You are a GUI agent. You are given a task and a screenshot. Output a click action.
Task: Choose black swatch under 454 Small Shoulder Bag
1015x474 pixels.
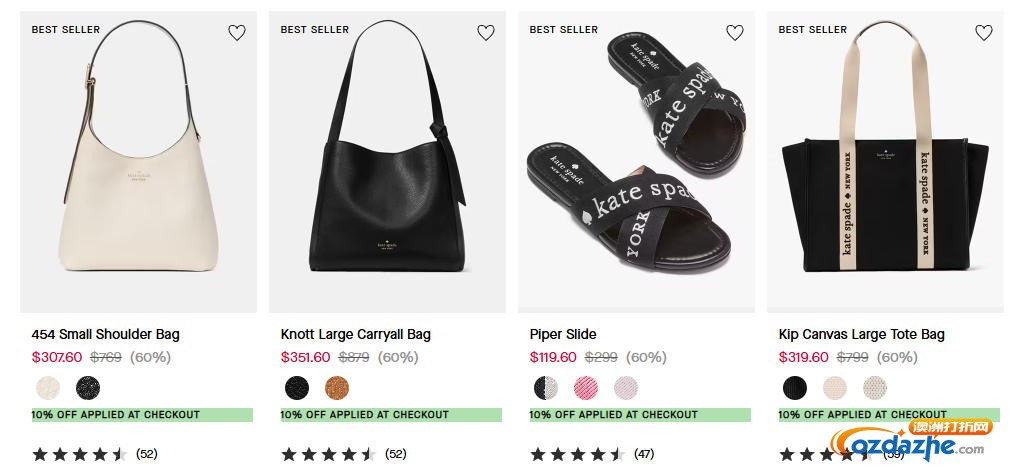(88, 387)
